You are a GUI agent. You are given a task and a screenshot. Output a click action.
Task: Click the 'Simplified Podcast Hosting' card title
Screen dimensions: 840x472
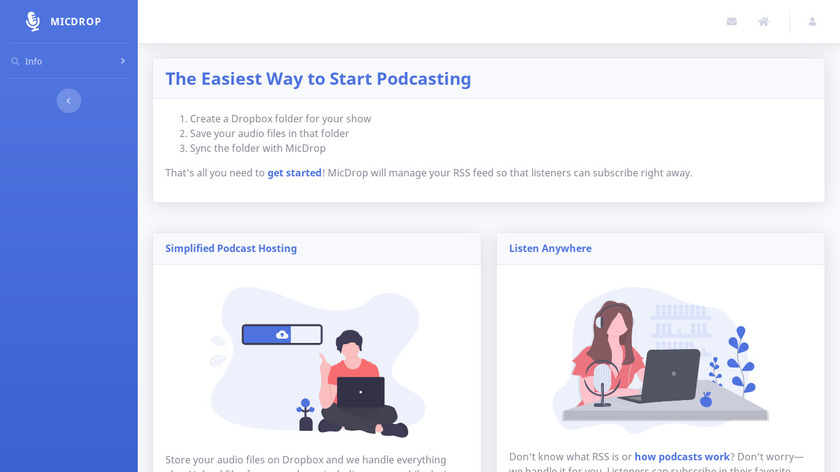[231, 248]
